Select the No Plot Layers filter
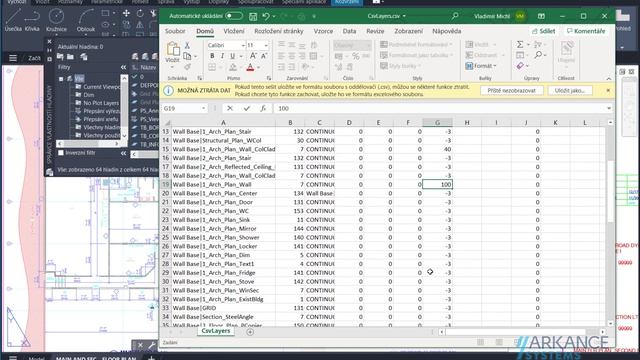640x360 pixels. pyautogui.click(x=100, y=103)
